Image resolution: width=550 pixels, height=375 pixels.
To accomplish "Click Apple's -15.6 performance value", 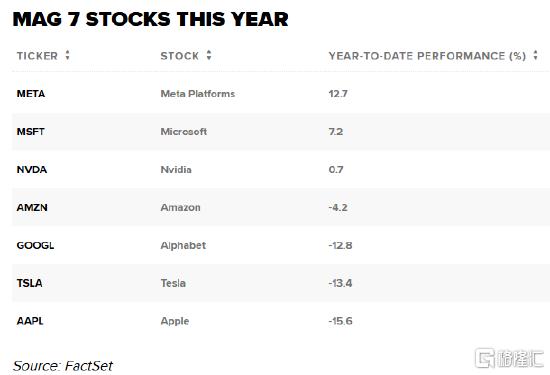I will click(341, 321).
